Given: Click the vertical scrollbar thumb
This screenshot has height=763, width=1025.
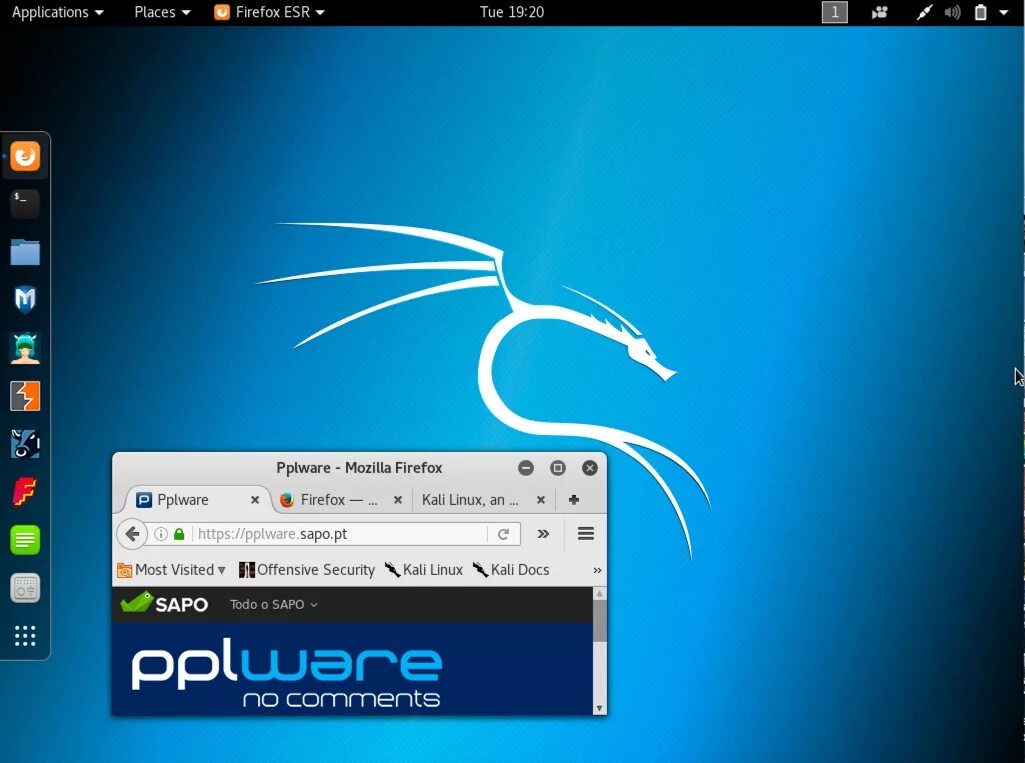Looking at the screenshot, I should [x=599, y=621].
